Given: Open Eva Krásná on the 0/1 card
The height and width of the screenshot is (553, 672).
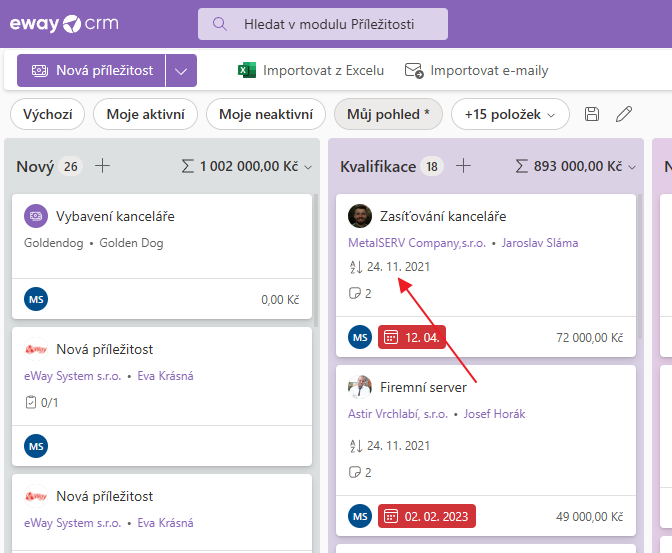Looking at the screenshot, I should pyautogui.click(x=165, y=376).
